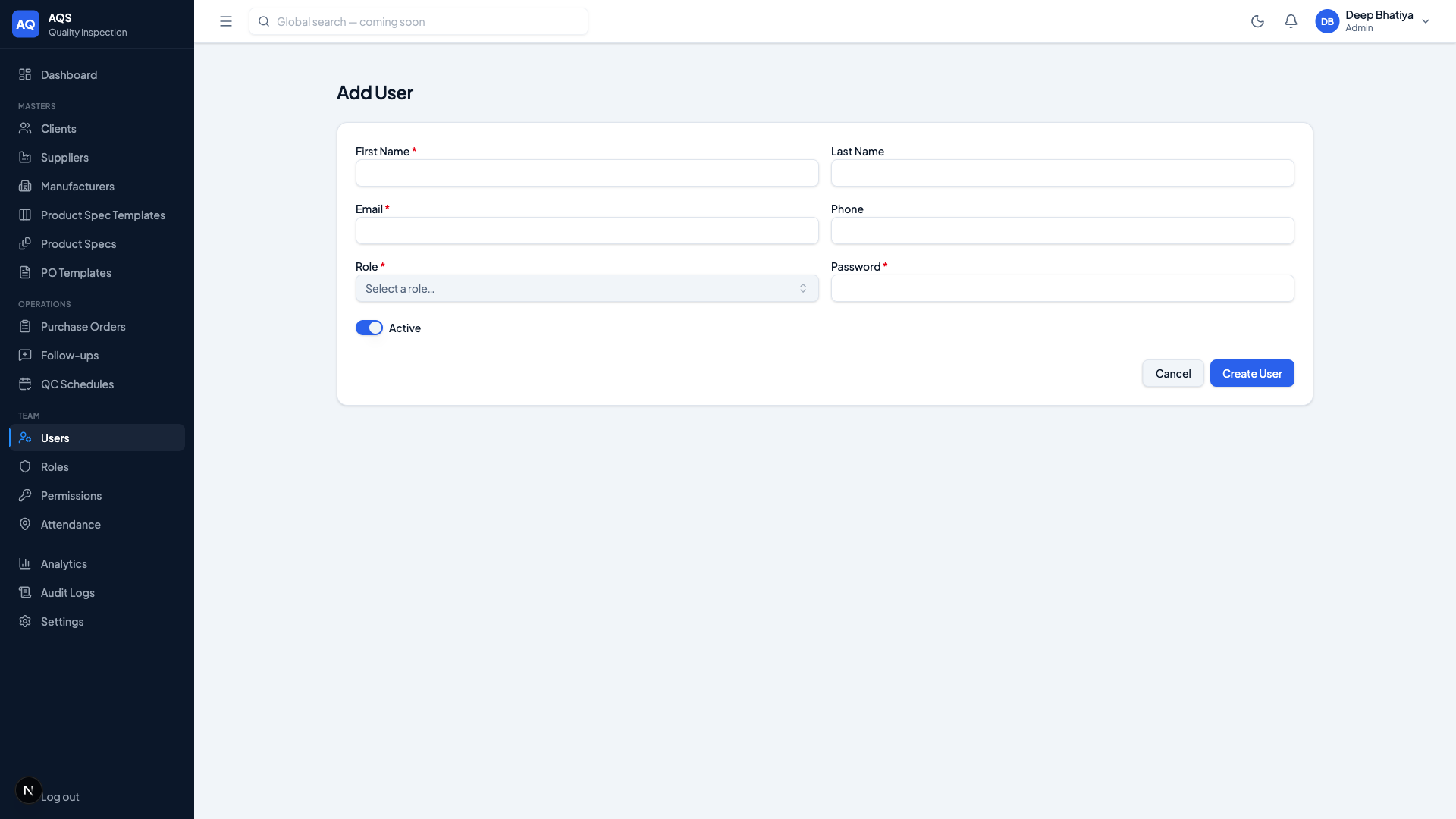
Task: Click the Product Spec Templates columns icon
Action: (25, 215)
